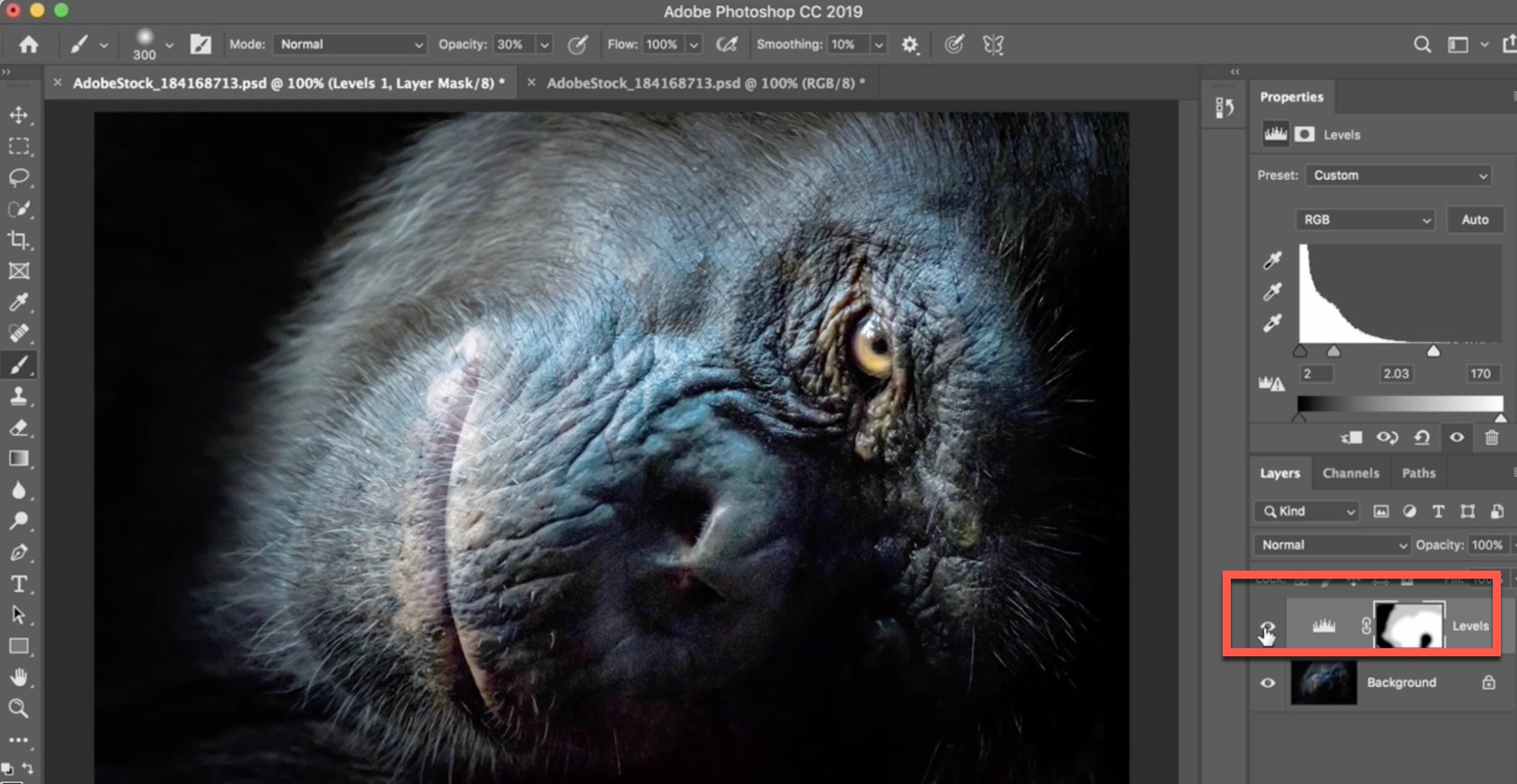The width and height of the screenshot is (1517, 784).
Task: Open the RGB channel dropdown
Action: (1365, 220)
